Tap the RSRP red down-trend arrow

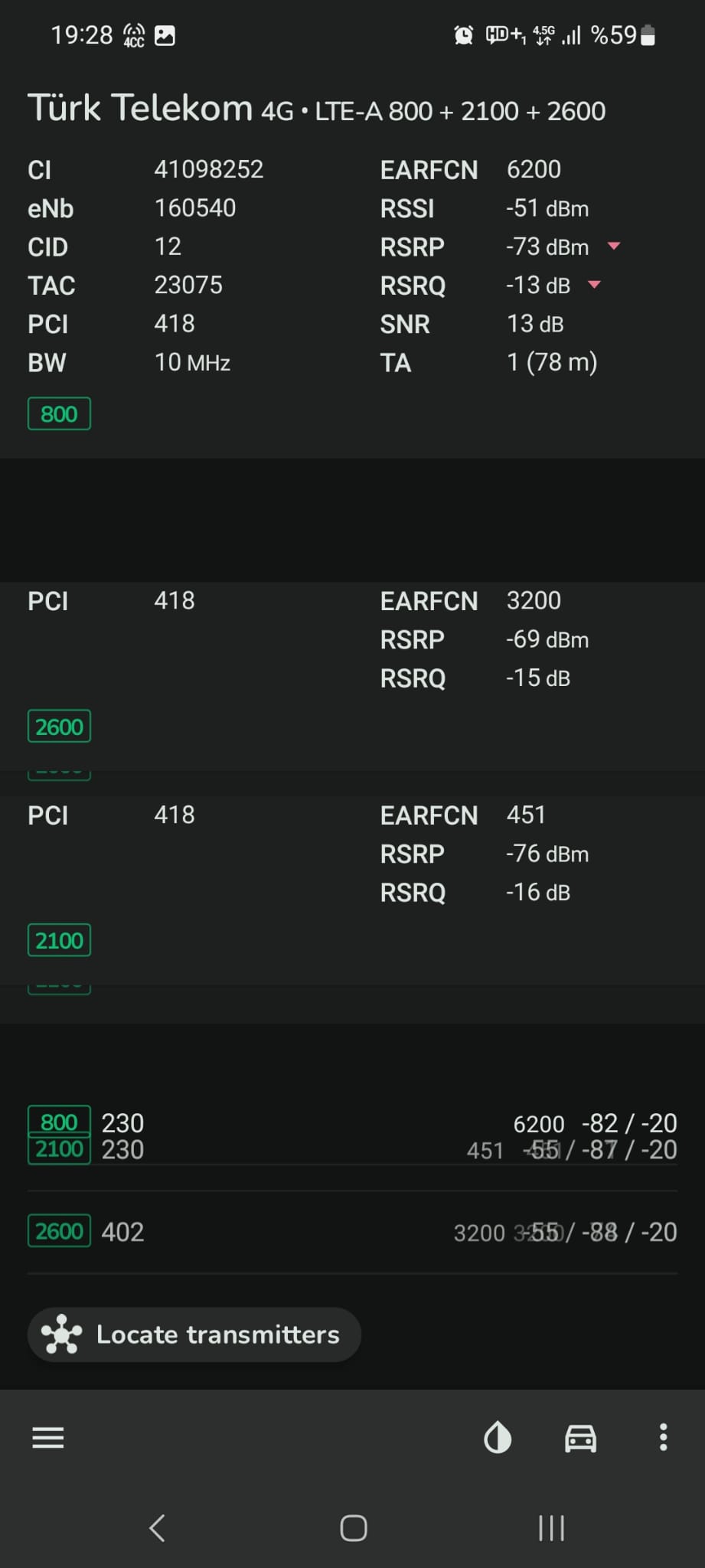(x=614, y=246)
